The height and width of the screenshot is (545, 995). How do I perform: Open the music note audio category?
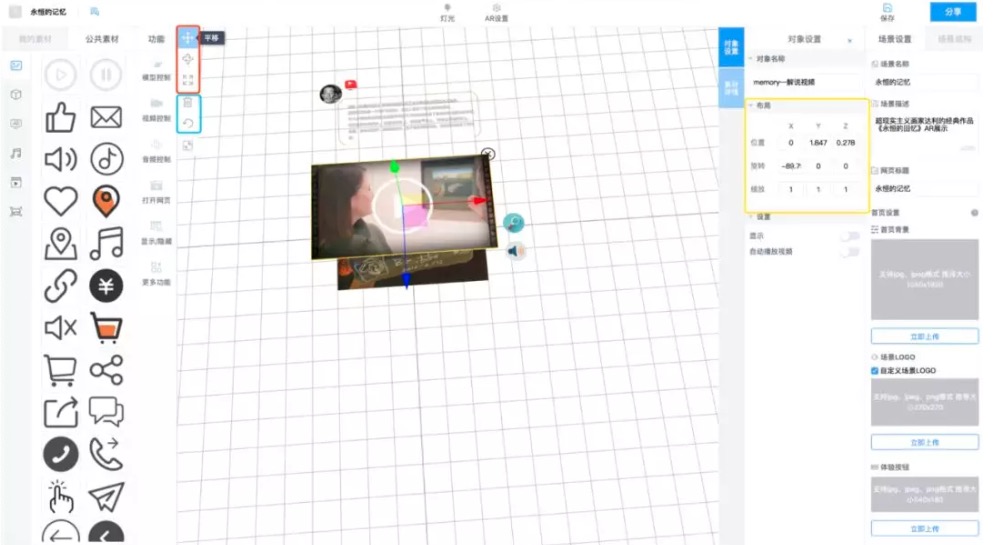pyautogui.click(x=16, y=153)
